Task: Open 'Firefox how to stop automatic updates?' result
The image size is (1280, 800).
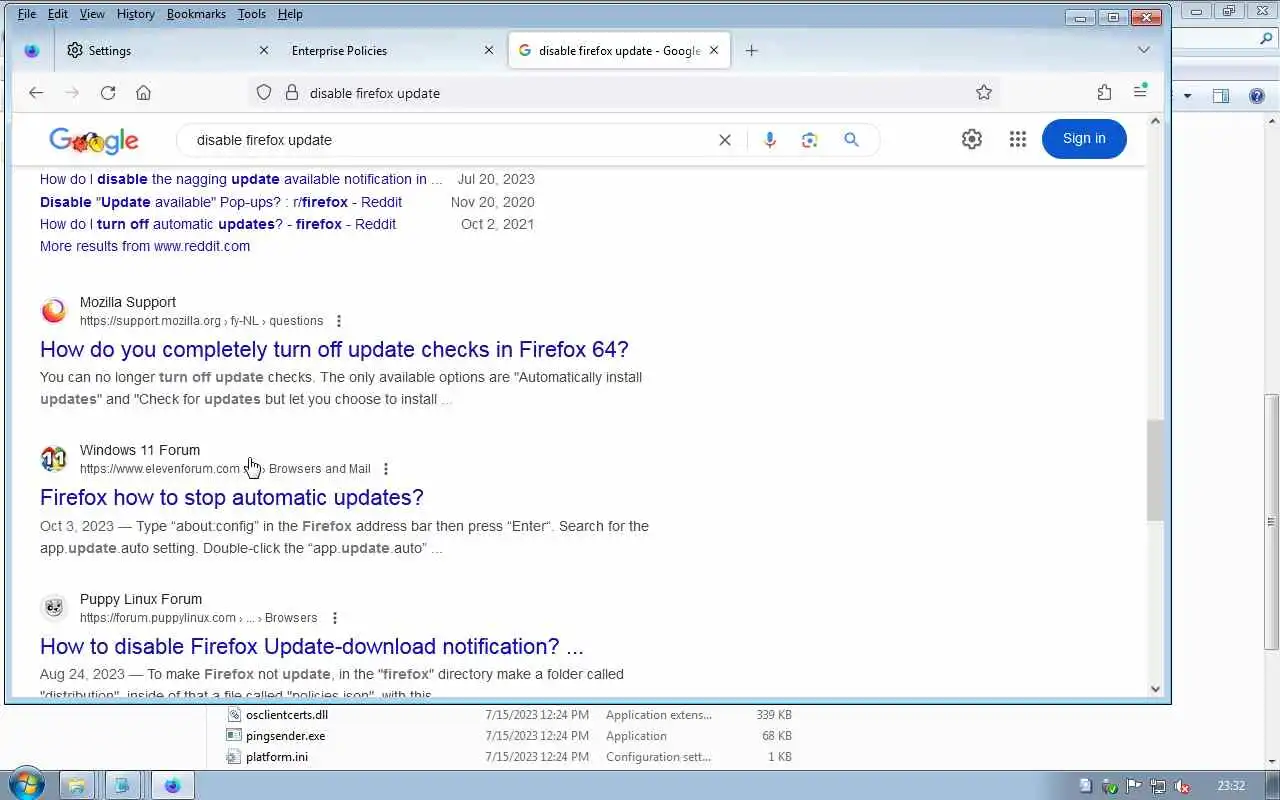Action: 232,497
